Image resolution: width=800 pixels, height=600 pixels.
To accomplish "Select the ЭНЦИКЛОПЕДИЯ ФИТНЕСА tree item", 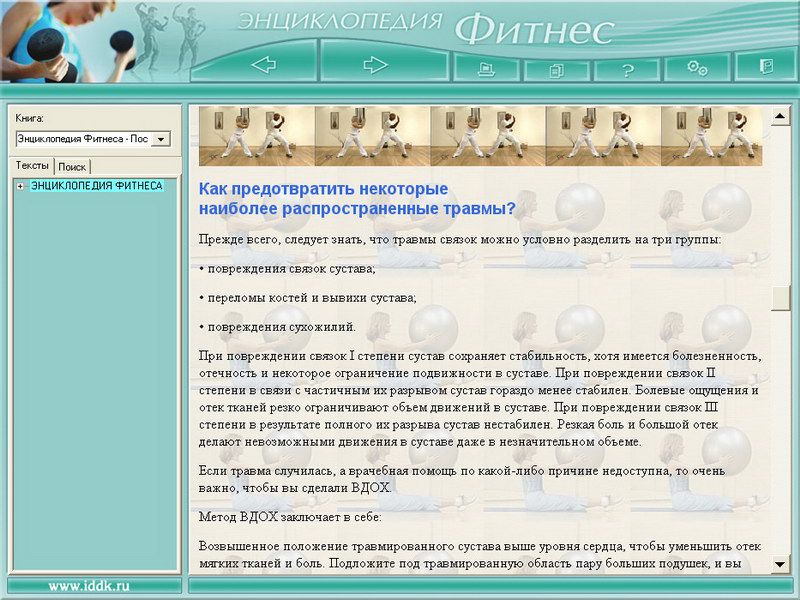I will click(96, 186).
